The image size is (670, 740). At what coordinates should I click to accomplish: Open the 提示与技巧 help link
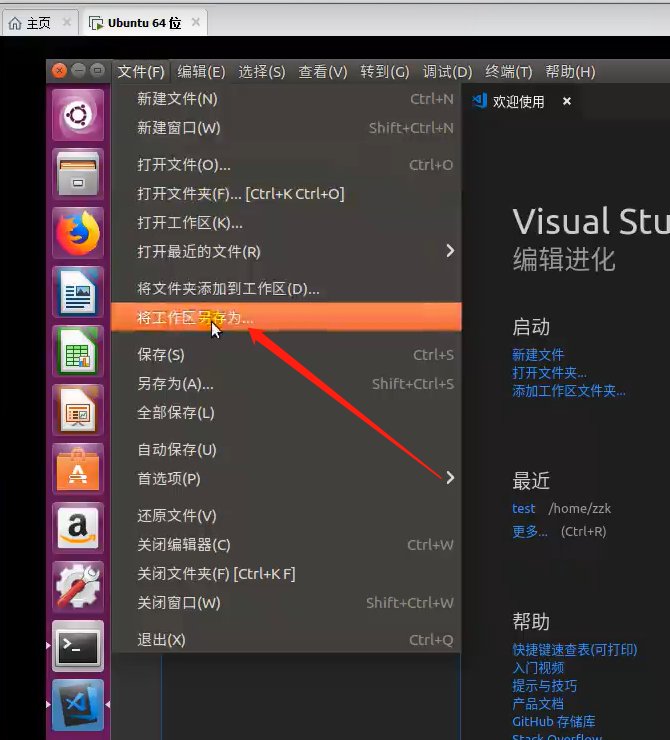point(544,686)
